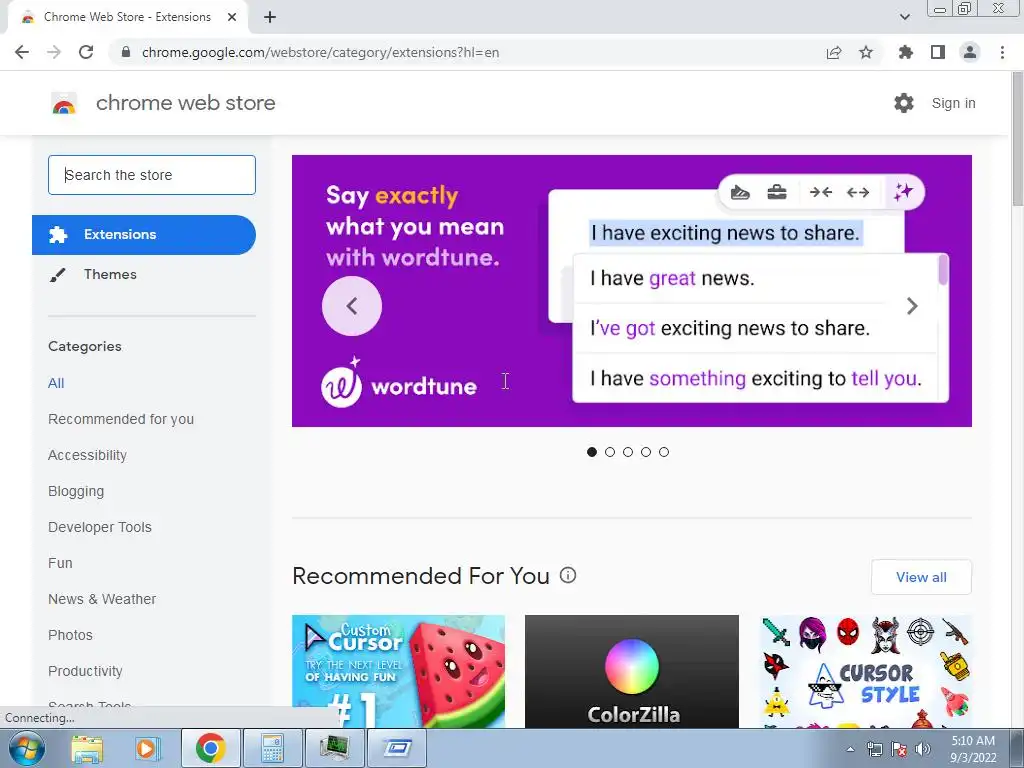Show previous banner slide
This screenshot has height=768, width=1024.
point(352,306)
